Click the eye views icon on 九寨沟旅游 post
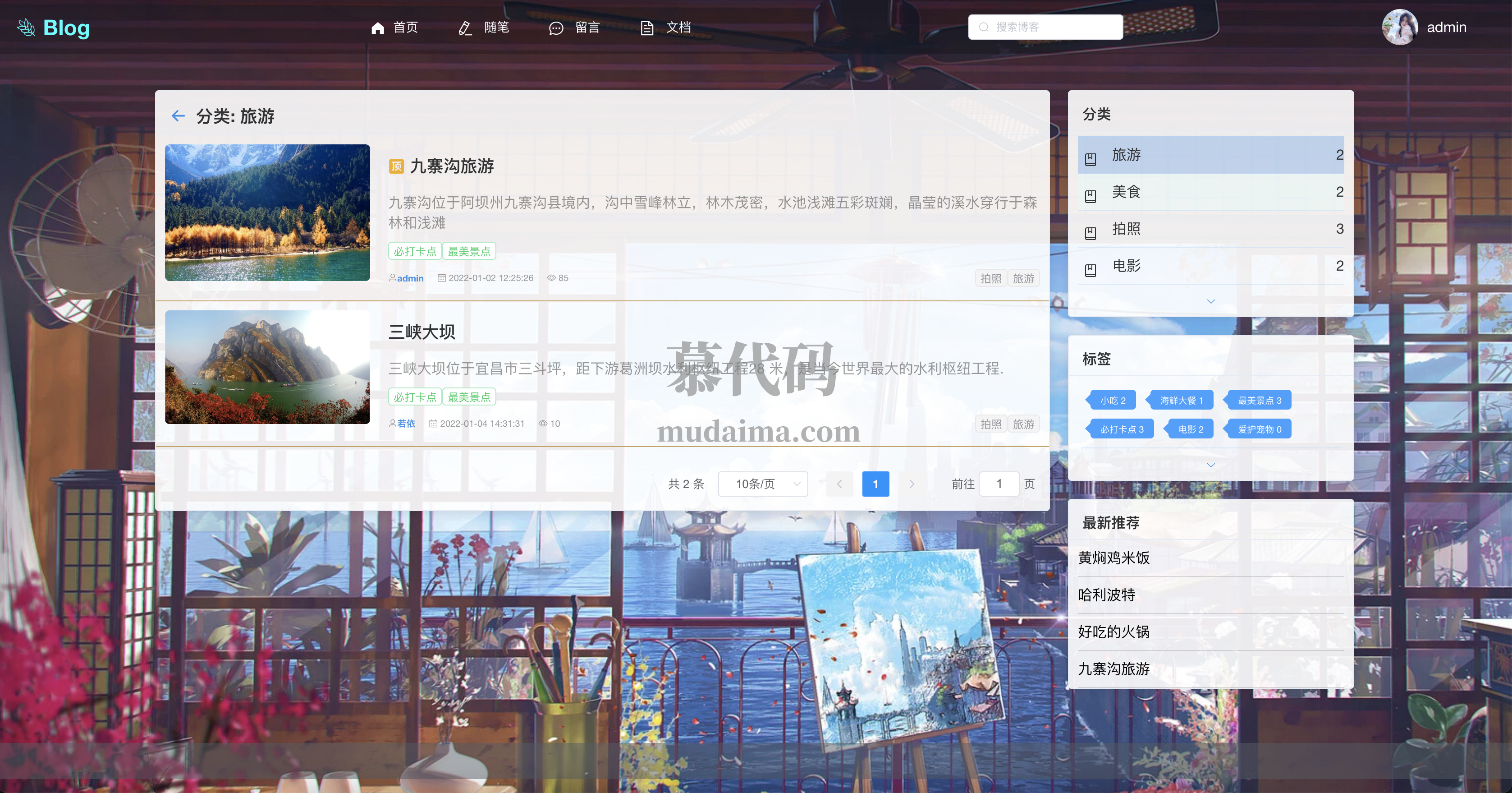The width and height of the screenshot is (1512, 793). (551, 278)
